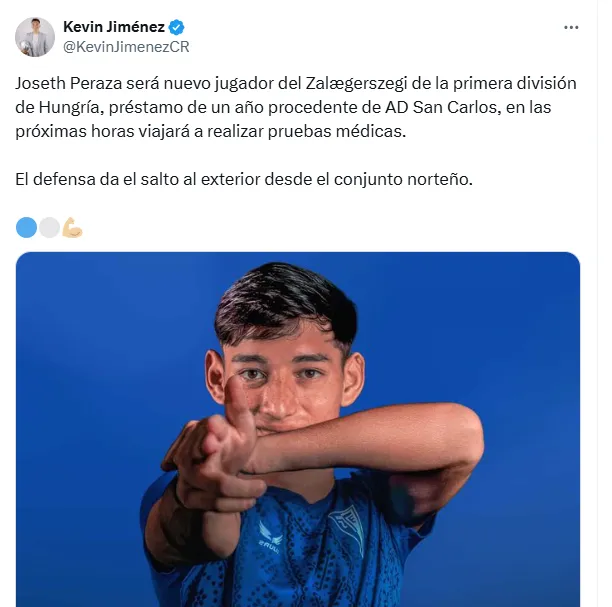Click the flexed biceps emoji
612x607 pixels.
point(72,228)
